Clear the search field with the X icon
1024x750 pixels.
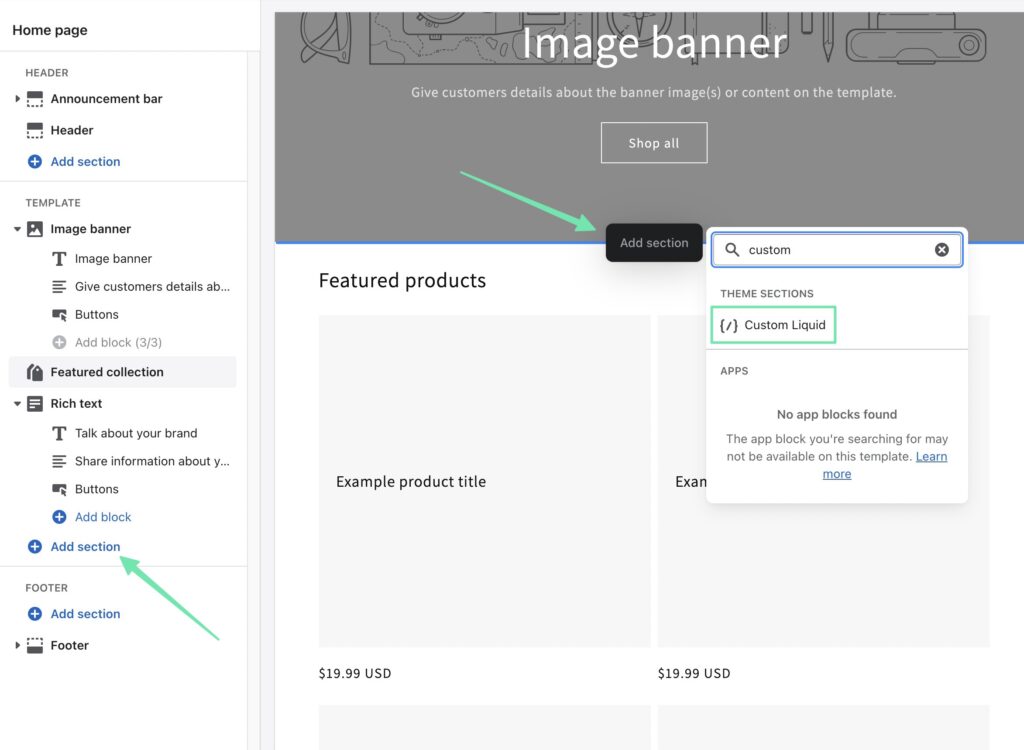941,250
